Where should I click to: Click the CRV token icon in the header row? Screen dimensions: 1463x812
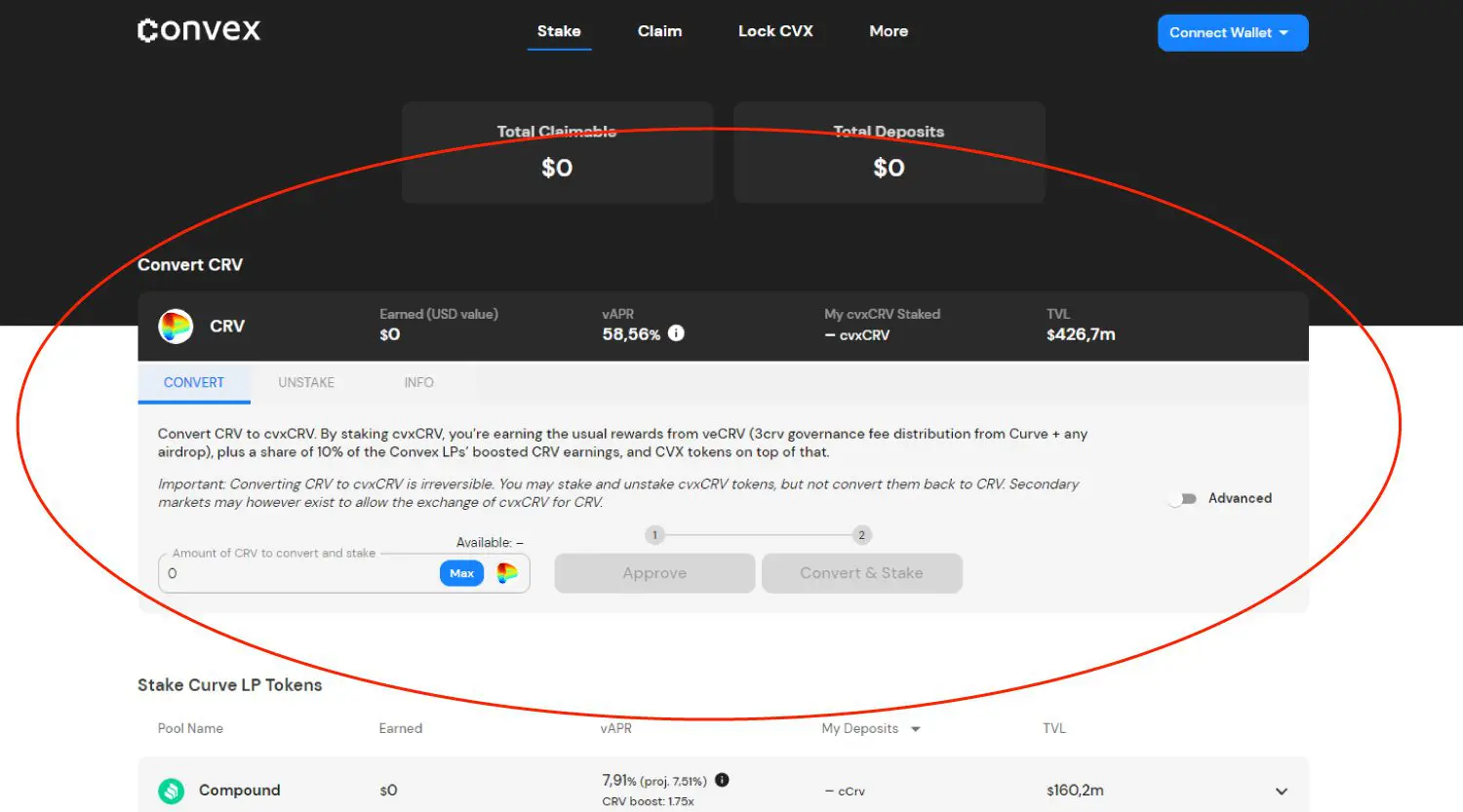(x=176, y=327)
